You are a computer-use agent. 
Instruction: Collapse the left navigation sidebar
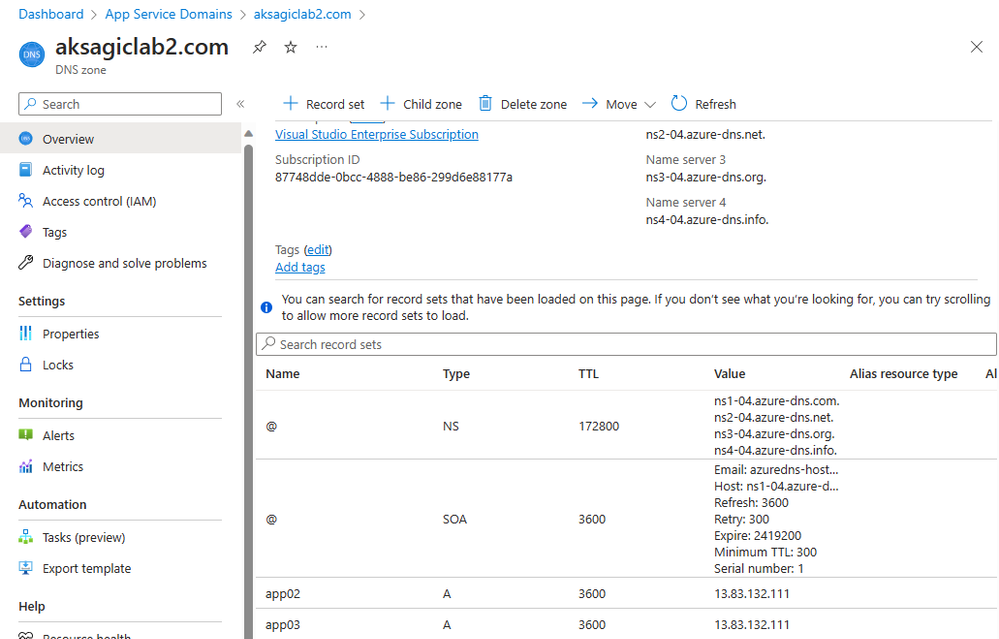coord(240,104)
